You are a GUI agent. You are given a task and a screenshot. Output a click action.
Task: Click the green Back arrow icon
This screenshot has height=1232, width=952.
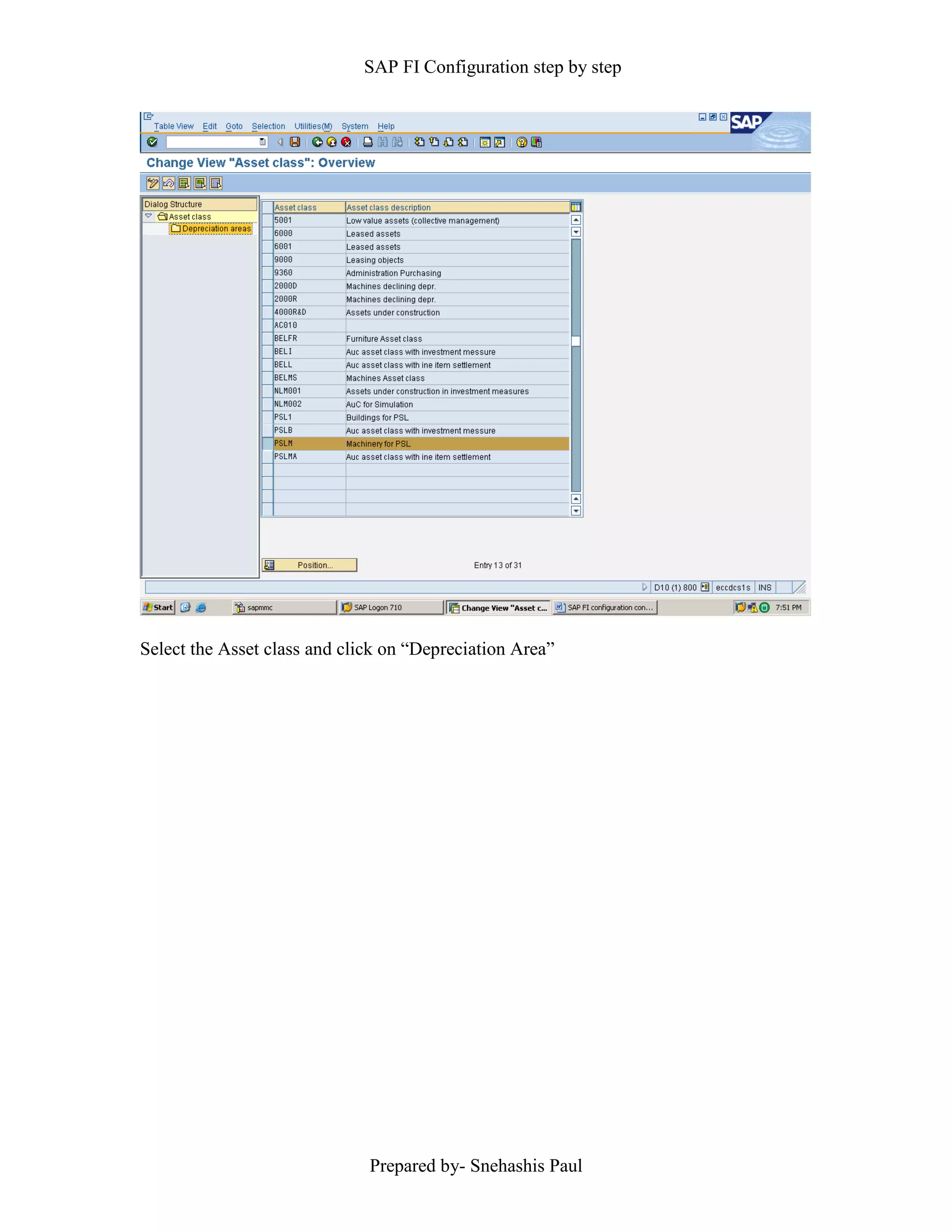(317, 142)
